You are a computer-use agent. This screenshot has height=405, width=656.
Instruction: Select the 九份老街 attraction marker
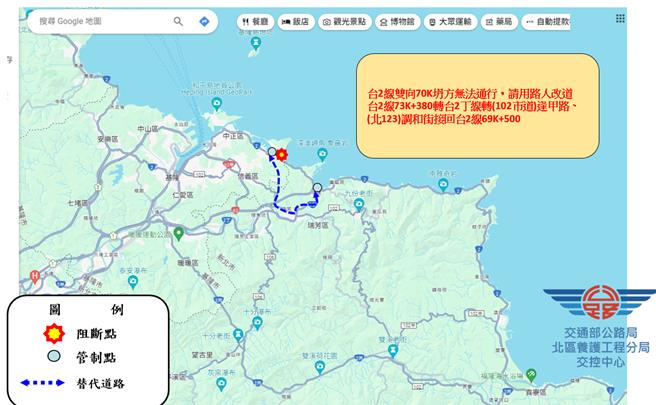tap(359, 205)
